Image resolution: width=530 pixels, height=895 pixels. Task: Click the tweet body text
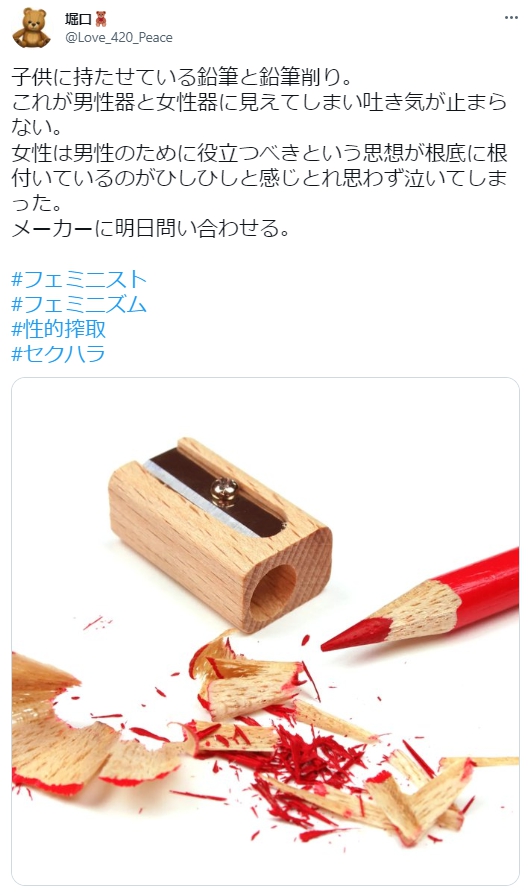tap(260, 152)
